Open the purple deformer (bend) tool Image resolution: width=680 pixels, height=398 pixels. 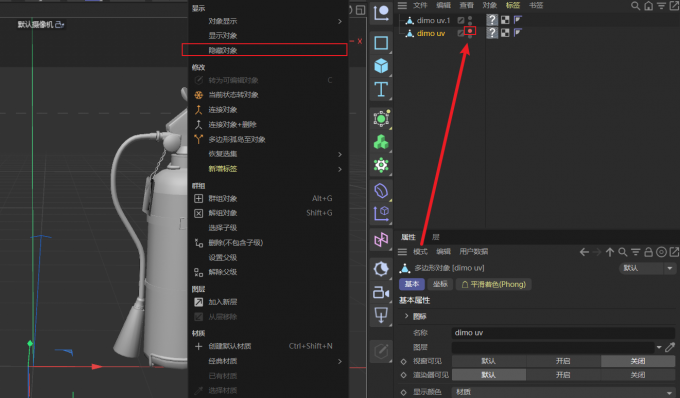click(x=381, y=191)
